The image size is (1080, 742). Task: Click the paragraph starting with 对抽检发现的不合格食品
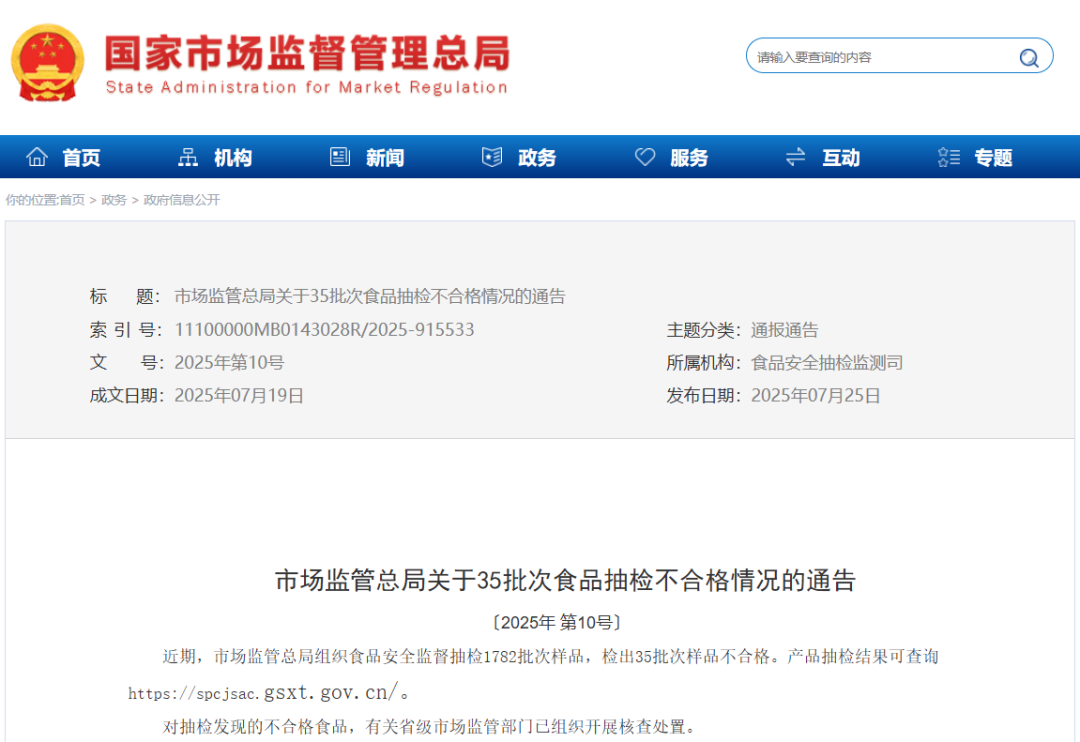click(x=429, y=727)
